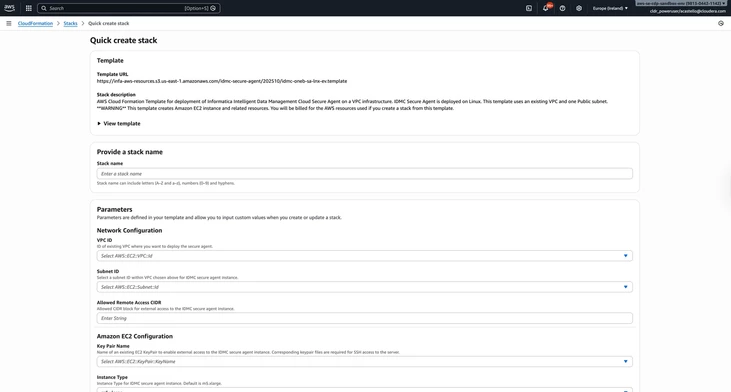Click the search magnifier icon
Image resolution: width=731 pixels, height=392 pixels.
pyautogui.click(x=44, y=8)
